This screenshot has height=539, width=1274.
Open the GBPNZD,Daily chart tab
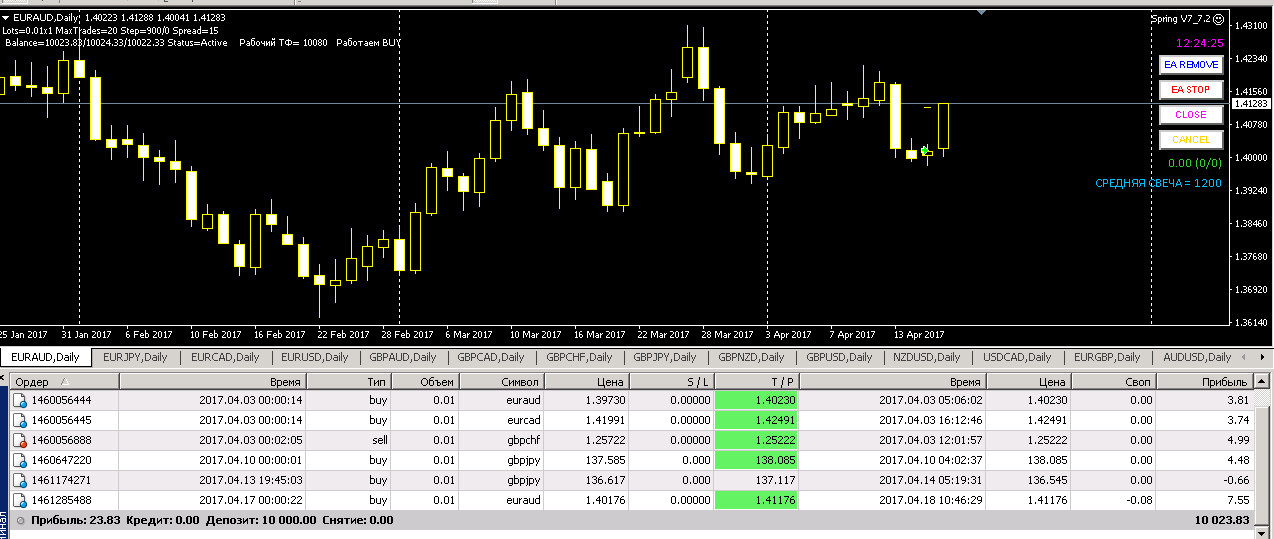coord(752,357)
